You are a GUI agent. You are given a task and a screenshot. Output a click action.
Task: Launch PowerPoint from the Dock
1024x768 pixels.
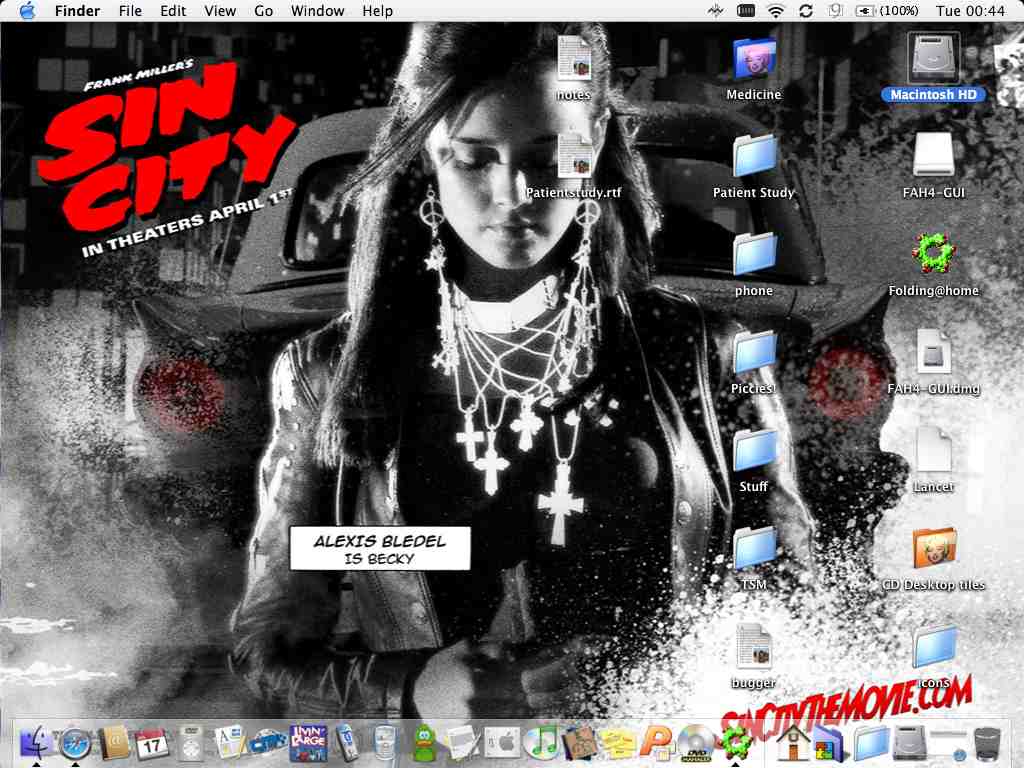pyautogui.click(x=657, y=743)
